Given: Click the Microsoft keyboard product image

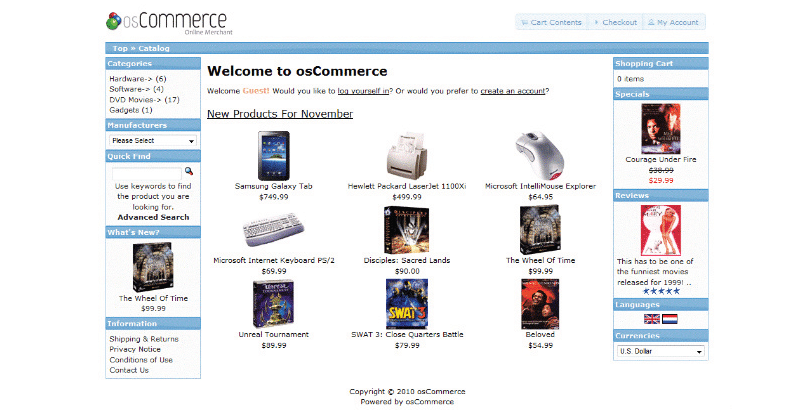Looking at the screenshot, I should click(274, 230).
